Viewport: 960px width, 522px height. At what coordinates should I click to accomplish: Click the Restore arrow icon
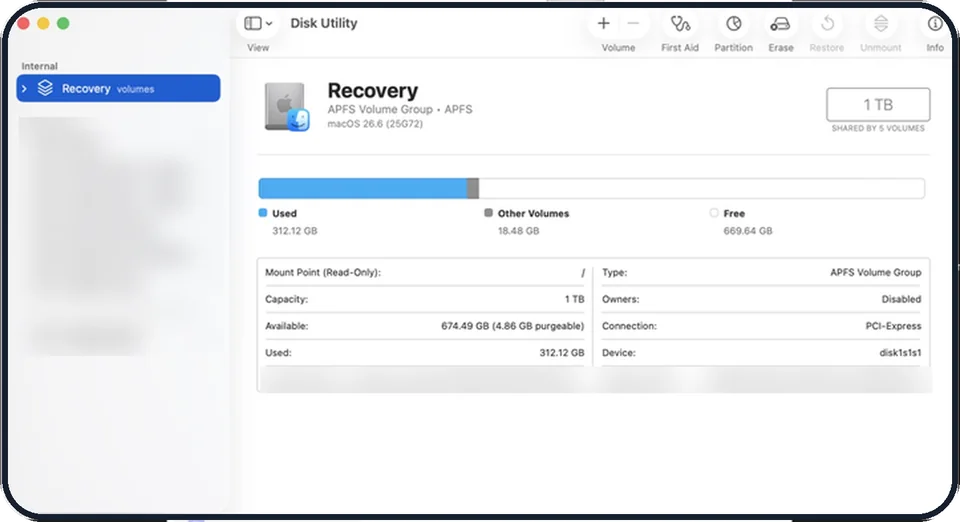click(827, 23)
